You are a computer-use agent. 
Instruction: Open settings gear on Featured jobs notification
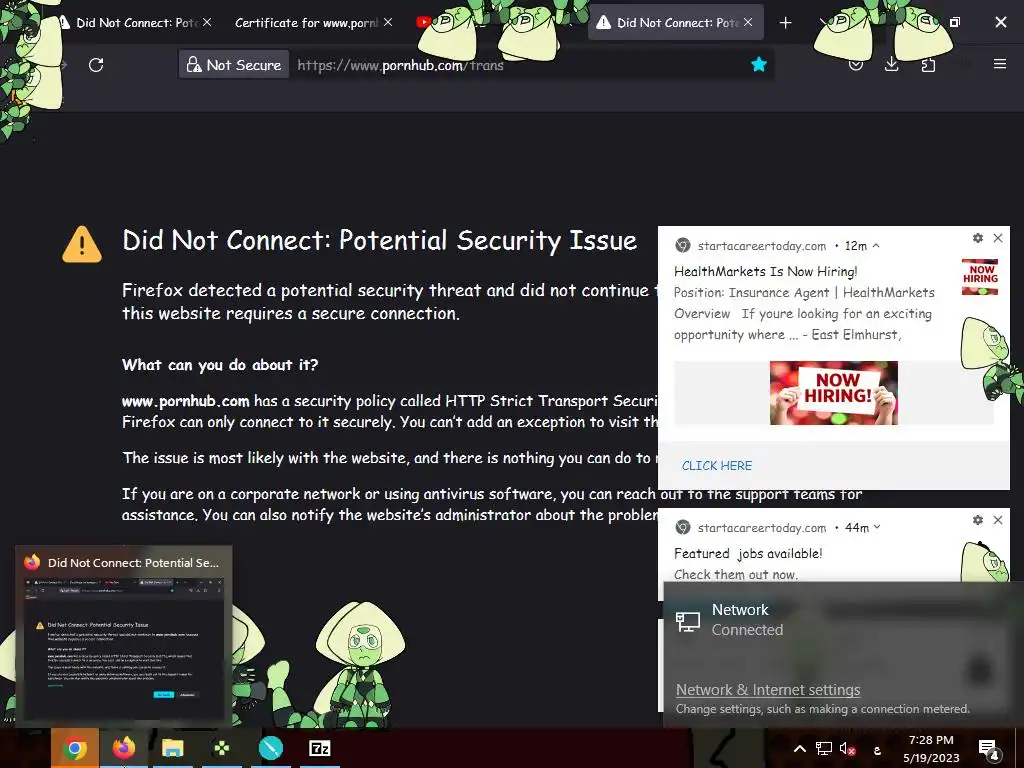[x=978, y=520]
